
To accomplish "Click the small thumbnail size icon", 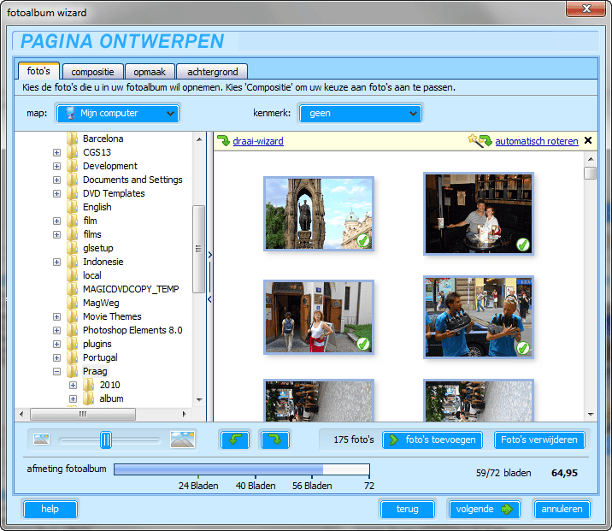I will [x=41, y=439].
